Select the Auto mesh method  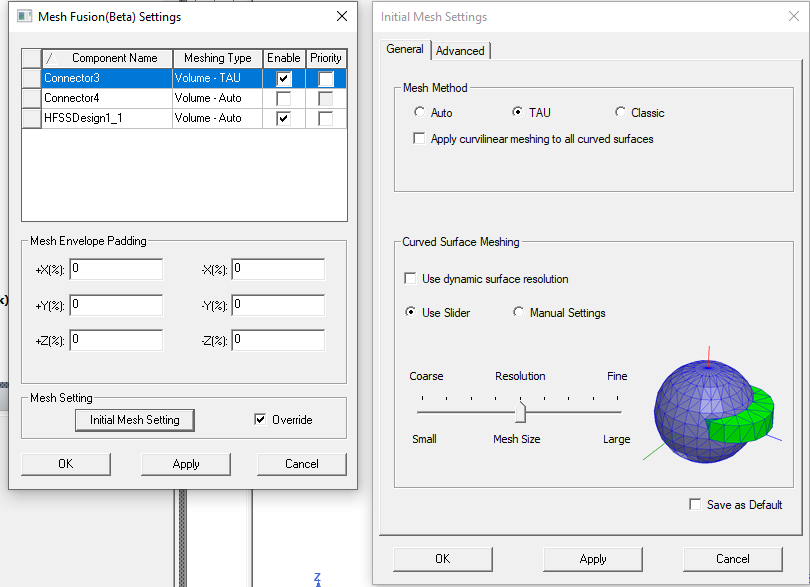point(419,113)
